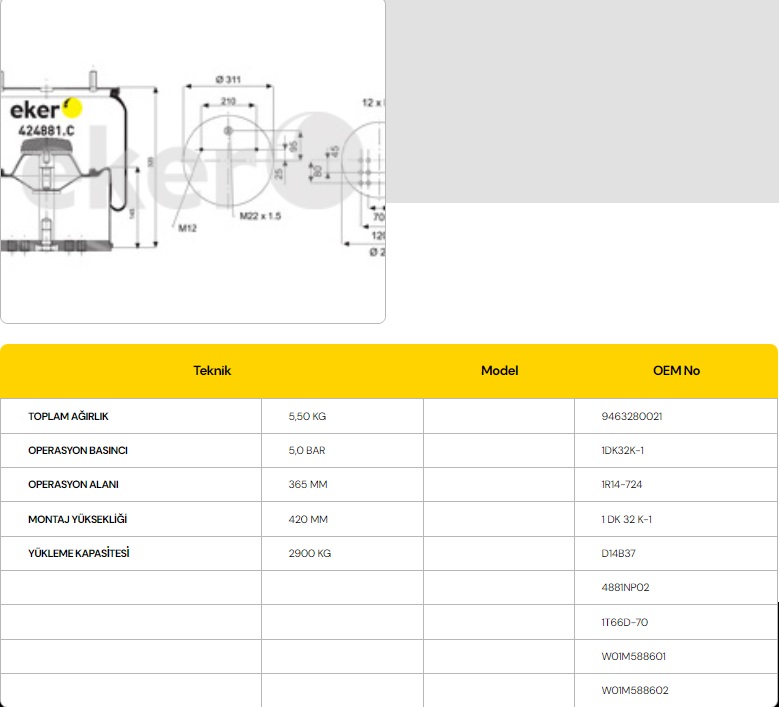Image resolution: width=779 pixels, height=707 pixels.
Task: Click OEM number W01M588602
Action: pyautogui.click(x=635, y=691)
